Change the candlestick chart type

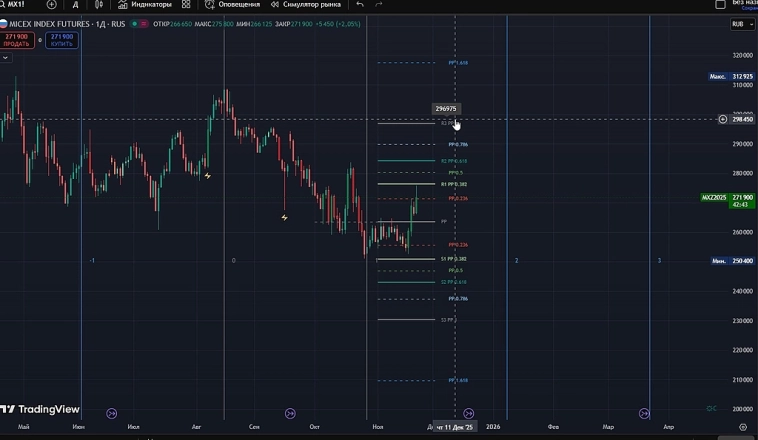point(99,5)
